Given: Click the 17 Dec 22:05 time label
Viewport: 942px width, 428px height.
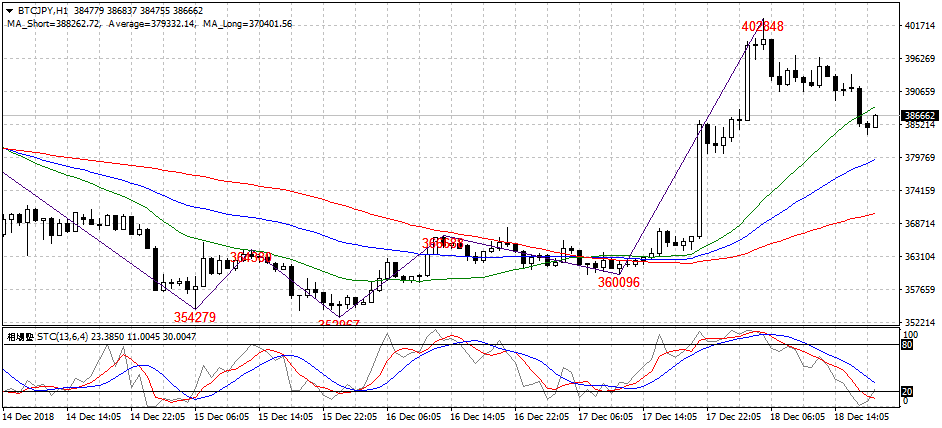Looking at the screenshot, I should (735, 416).
